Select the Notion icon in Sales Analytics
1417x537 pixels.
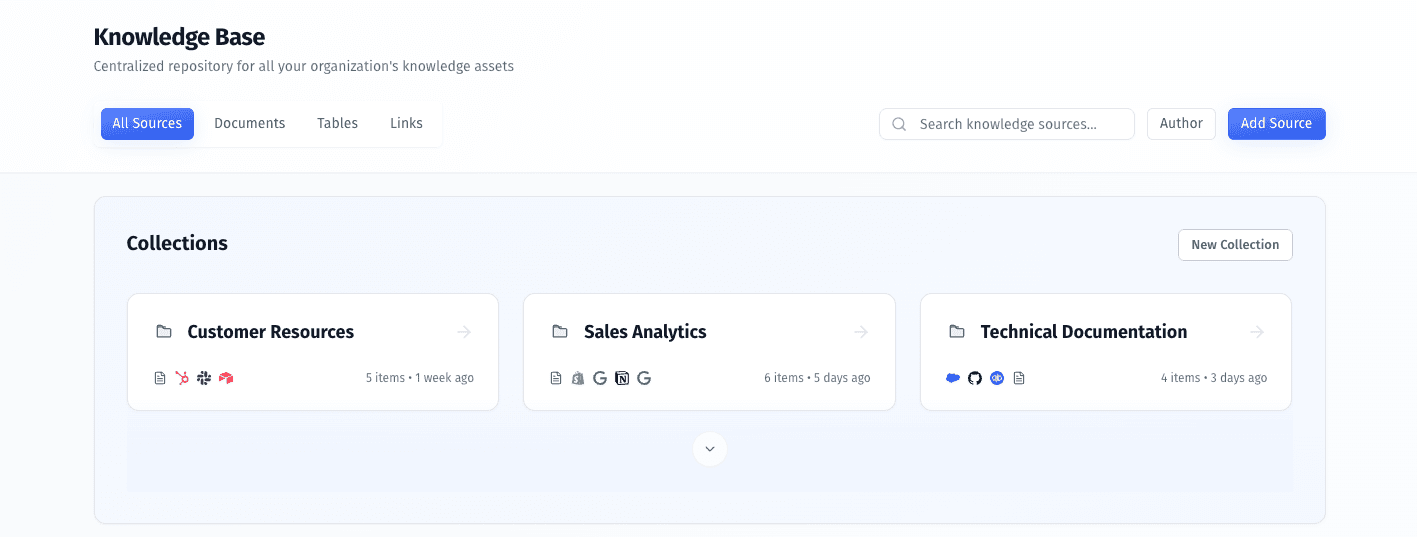(x=622, y=378)
